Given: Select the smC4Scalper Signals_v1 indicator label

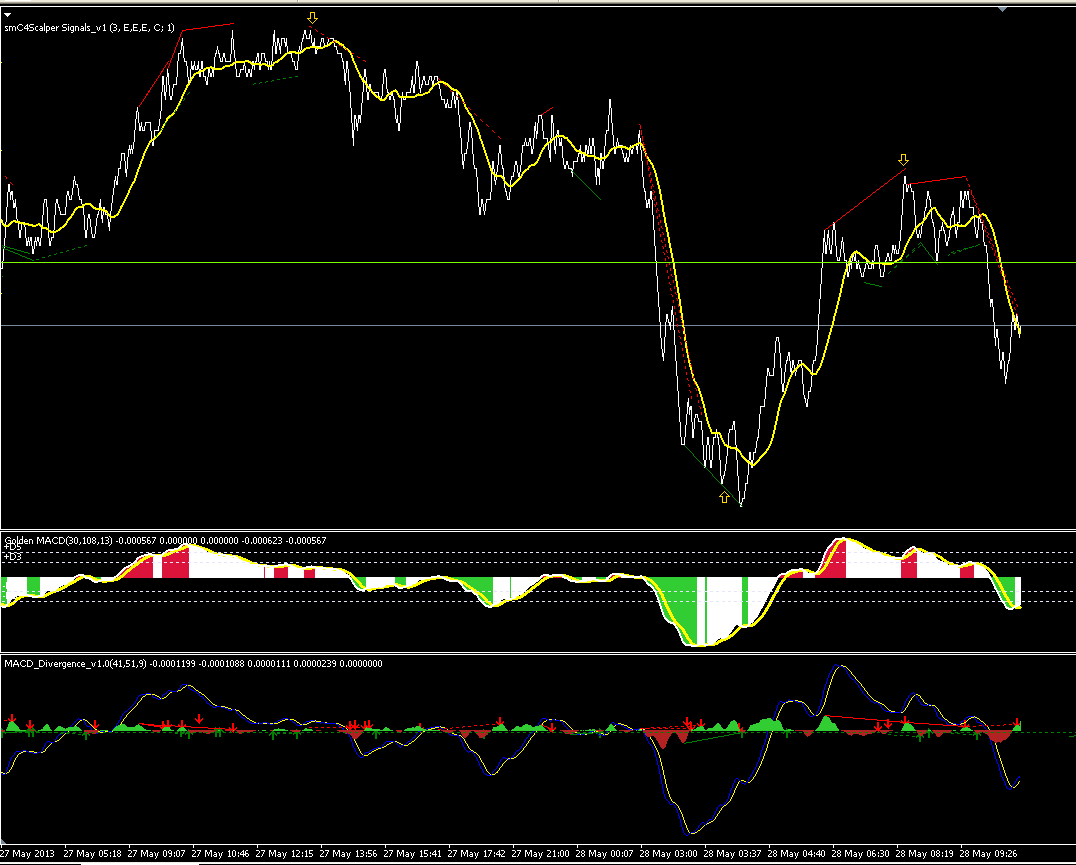Looking at the screenshot, I should pos(89,28).
